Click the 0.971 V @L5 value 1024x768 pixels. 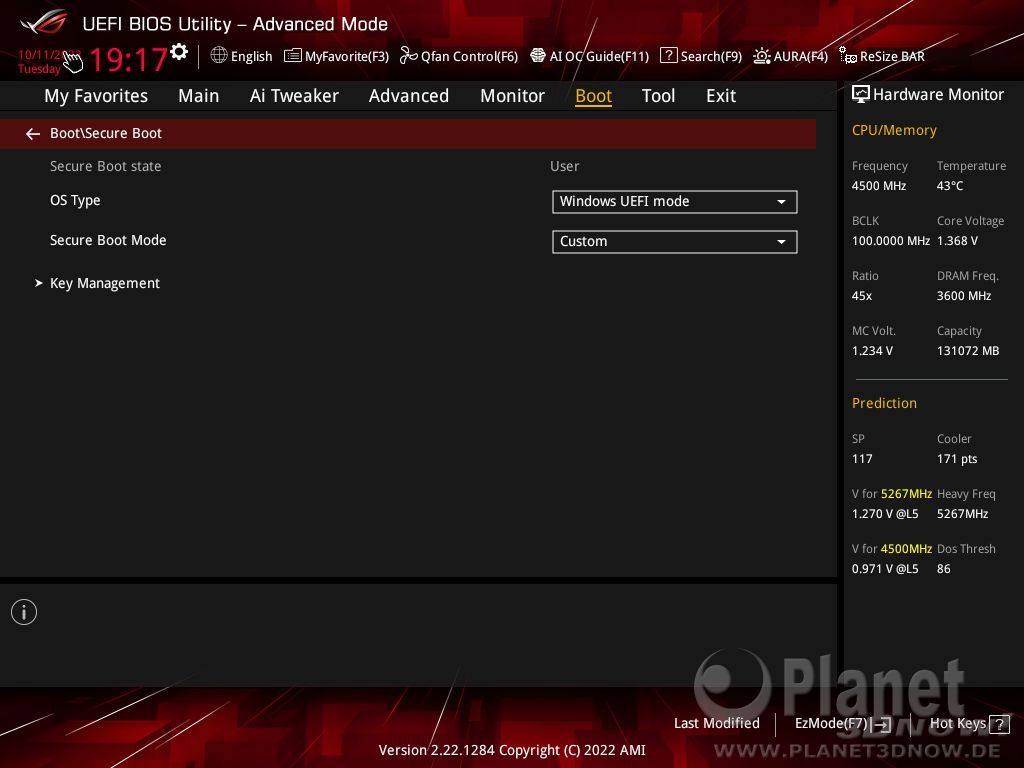(x=885, y=569)
